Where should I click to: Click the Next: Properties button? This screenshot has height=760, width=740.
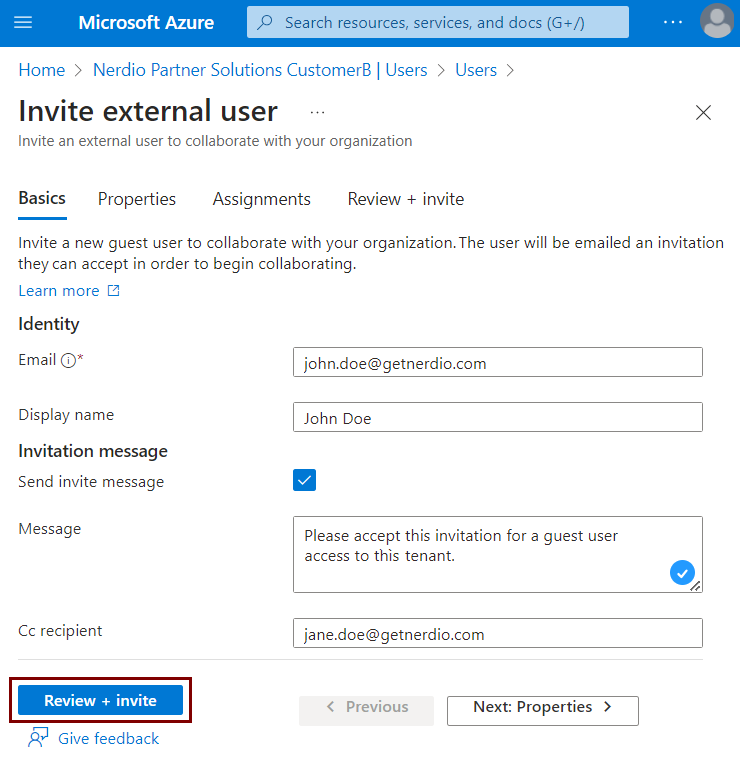pos(543,711)
